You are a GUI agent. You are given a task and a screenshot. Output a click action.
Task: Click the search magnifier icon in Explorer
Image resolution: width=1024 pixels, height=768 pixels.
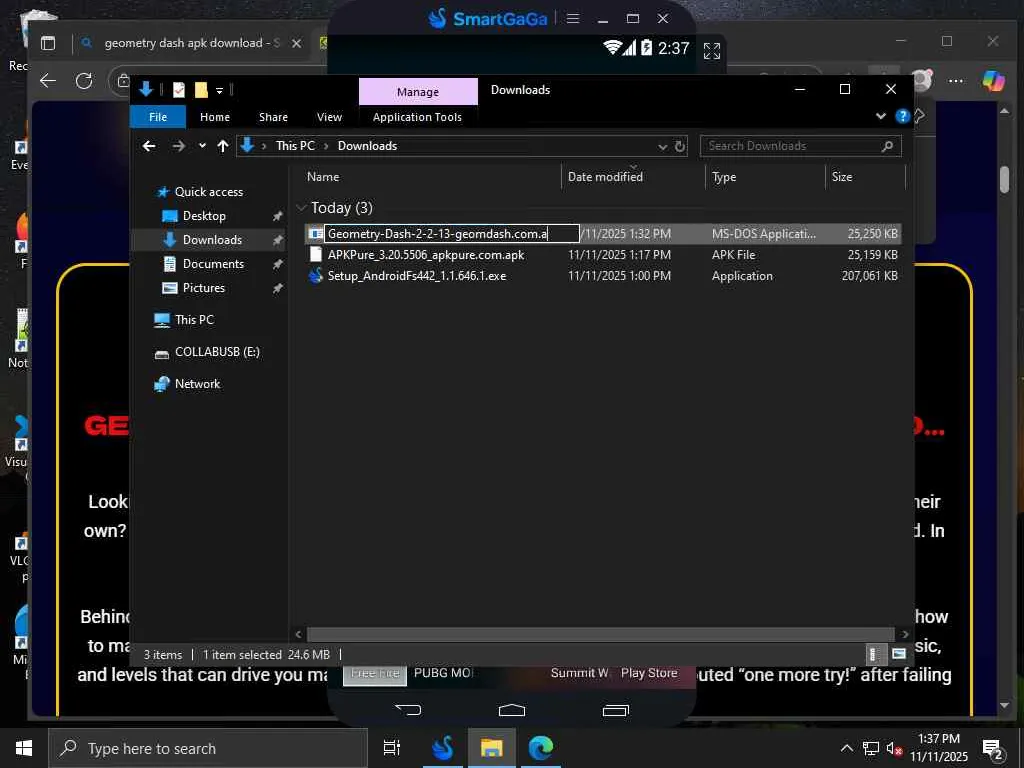[887, 146]
